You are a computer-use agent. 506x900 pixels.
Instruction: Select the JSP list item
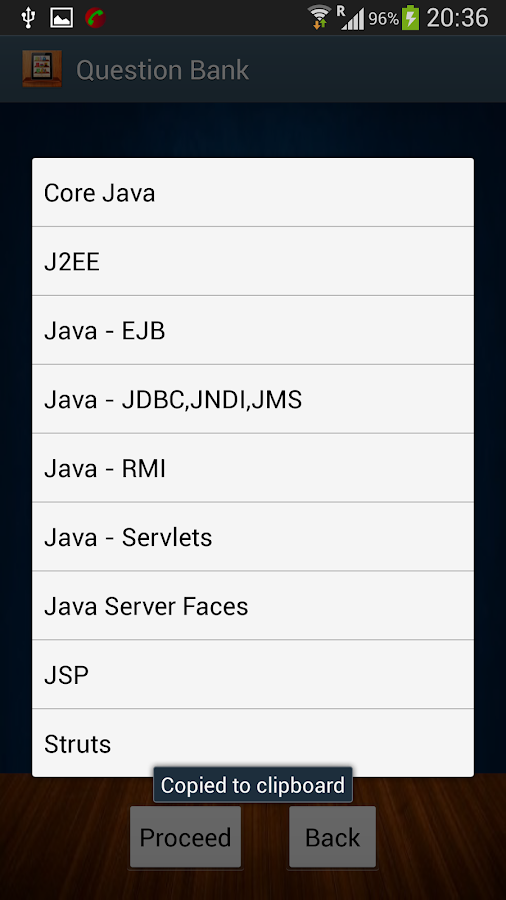pyautogui.click(x=253, y=675)
